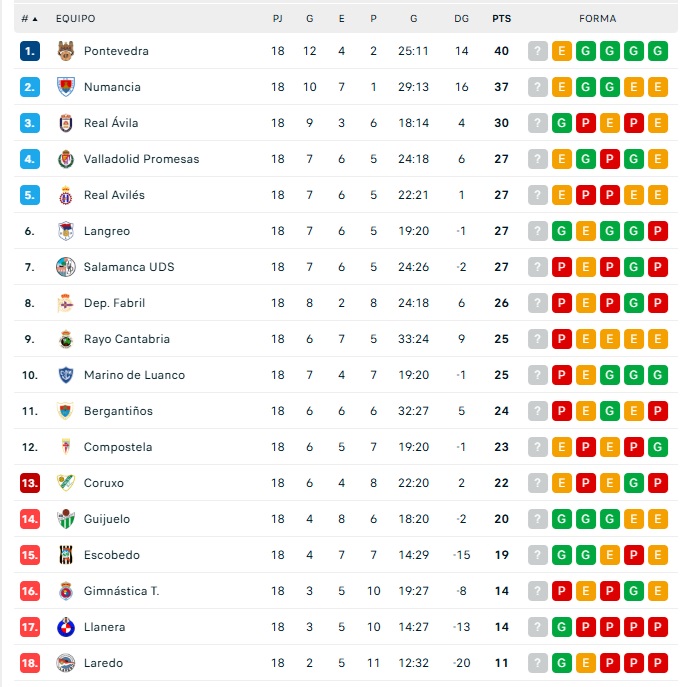Viewport: 682px width, 687px height.
Task: Click the Rayo Cantabria club crest
Action: 65,339
